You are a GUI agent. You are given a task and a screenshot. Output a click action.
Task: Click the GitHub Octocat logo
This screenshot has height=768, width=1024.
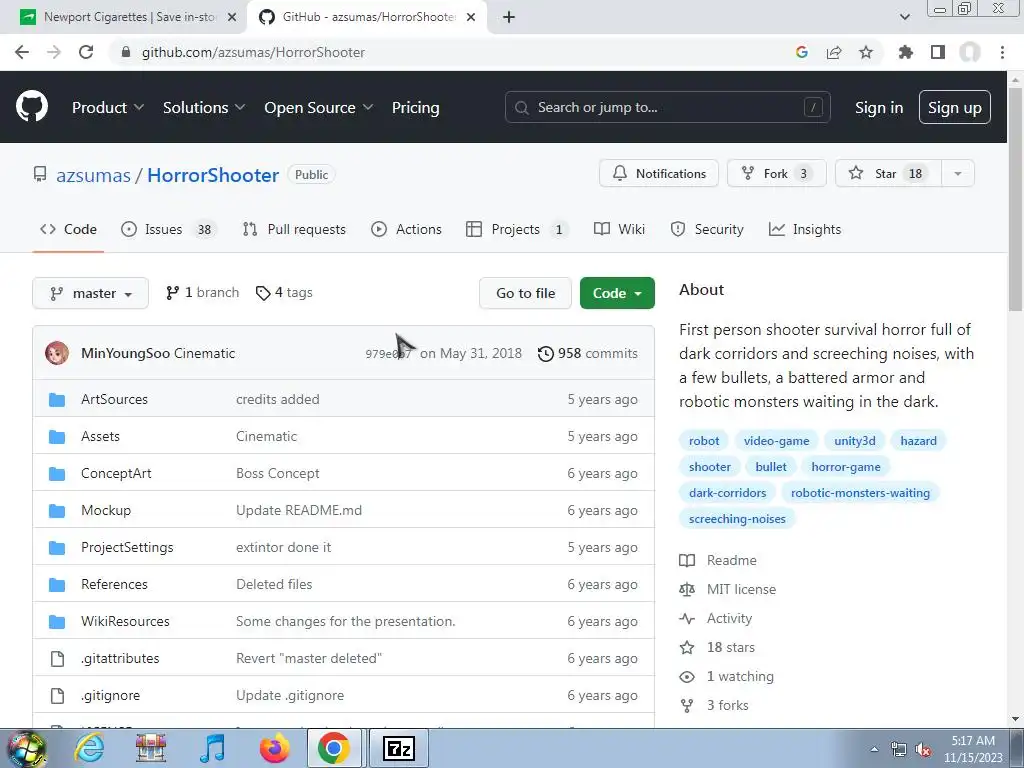point(31,107)
